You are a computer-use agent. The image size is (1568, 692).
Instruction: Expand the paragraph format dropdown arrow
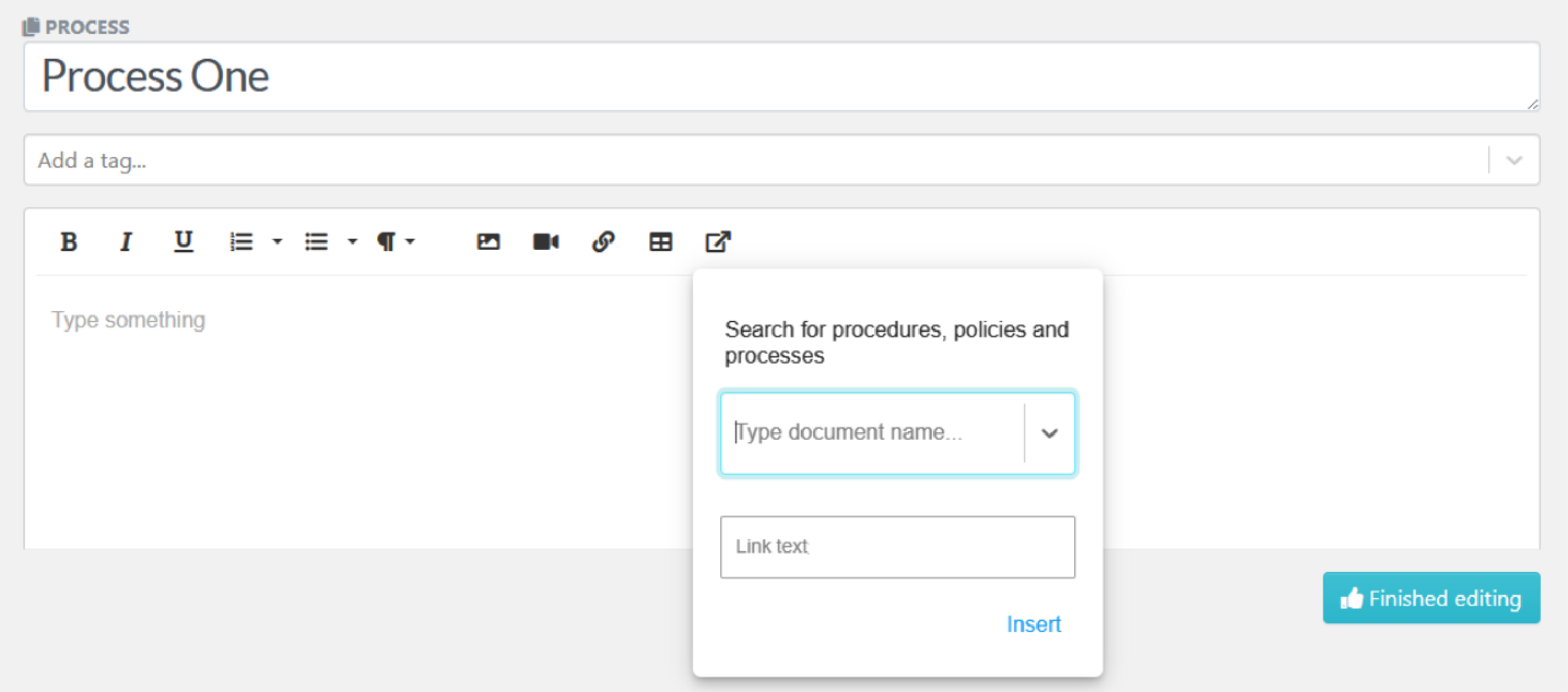coord(411,242)
